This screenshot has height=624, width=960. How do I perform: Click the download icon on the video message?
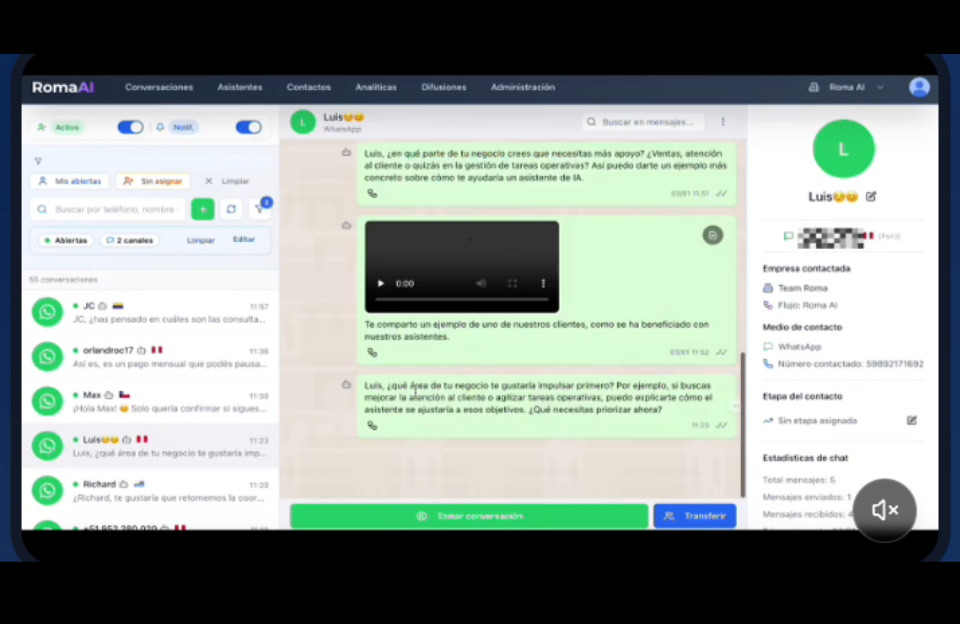click(x=712, y=235)
